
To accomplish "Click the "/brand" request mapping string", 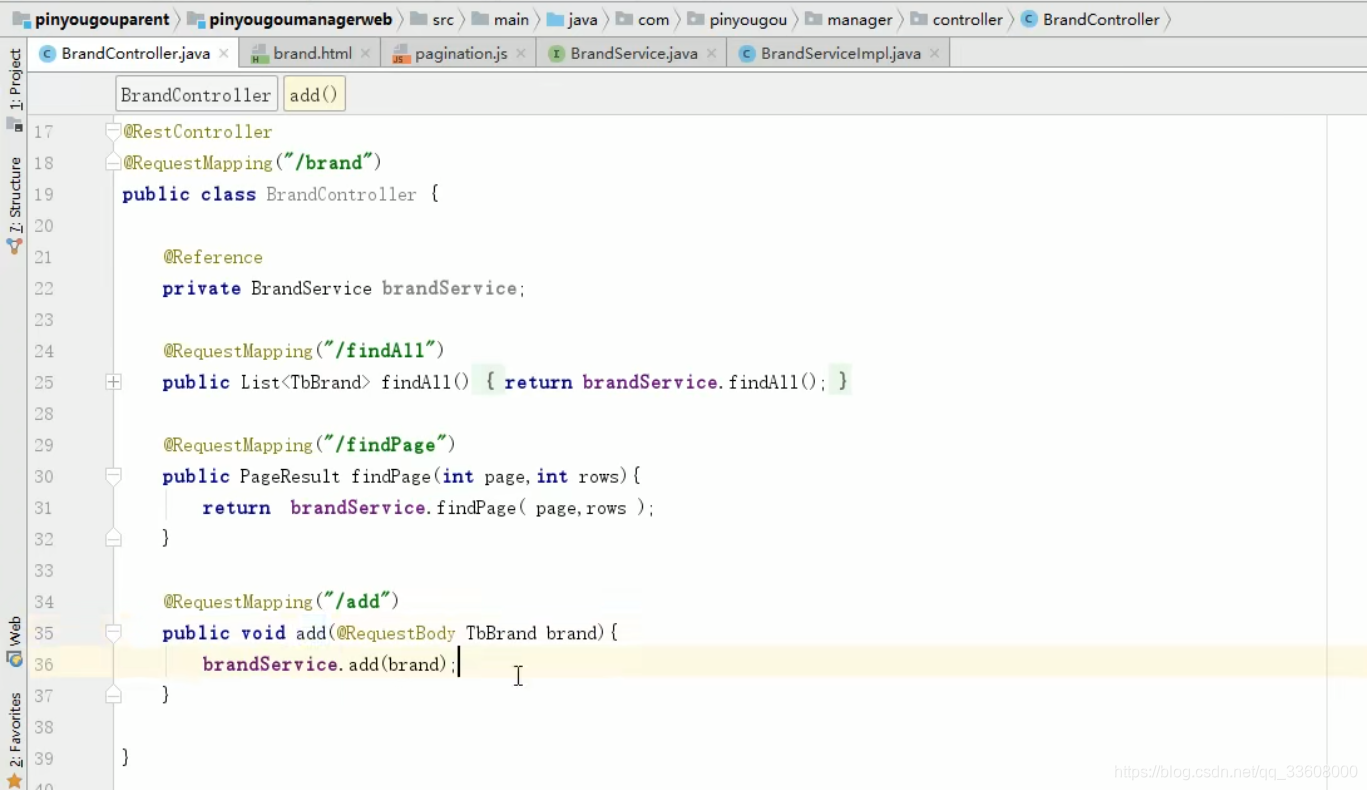I will (x=329, y=163).
